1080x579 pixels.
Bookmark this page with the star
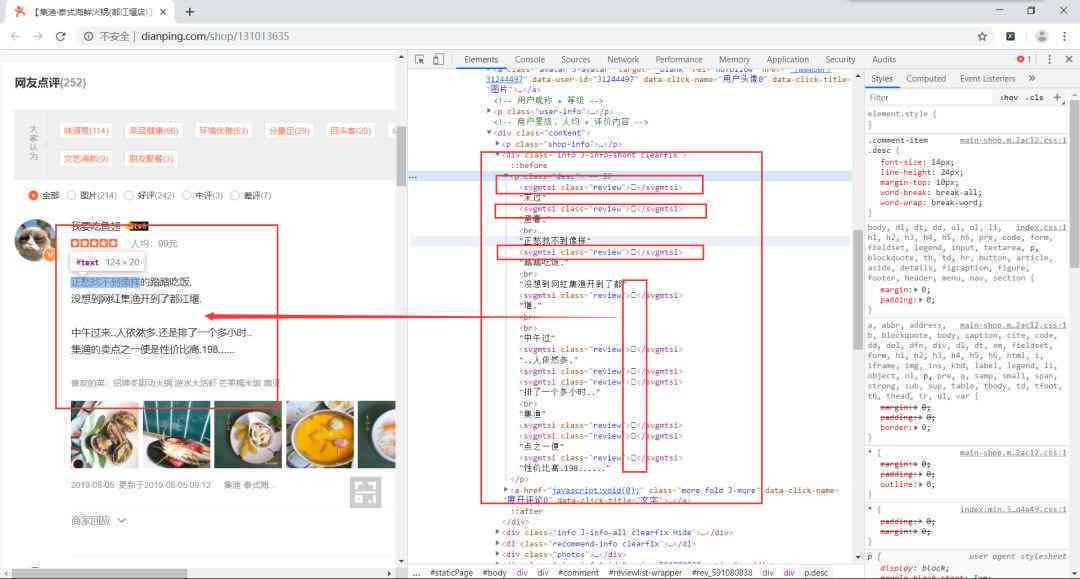click(982, 36)
